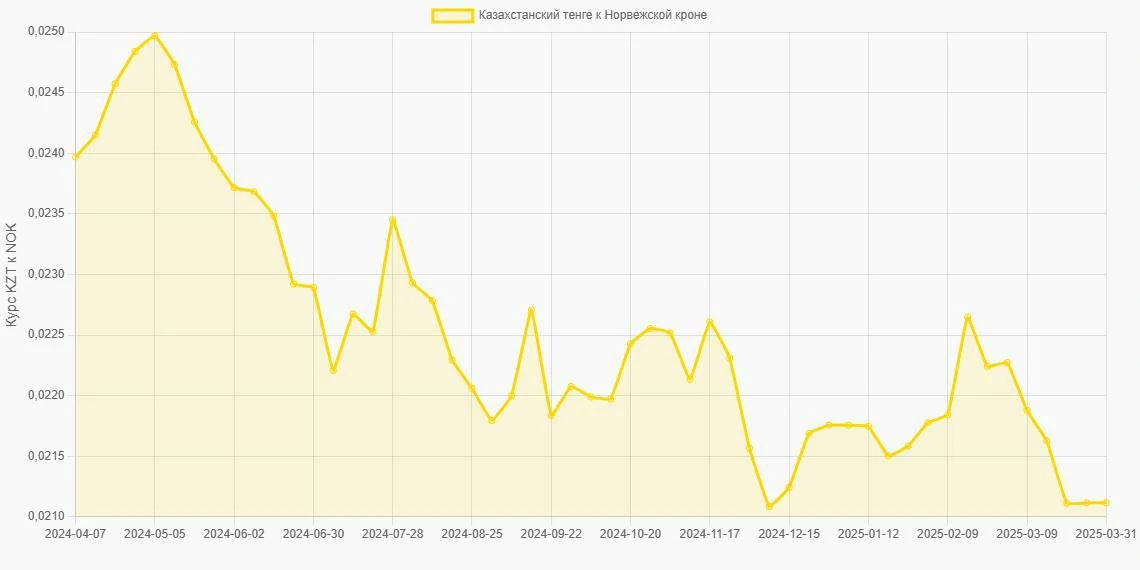Click the data point peak at 2024-11-17

710,322
